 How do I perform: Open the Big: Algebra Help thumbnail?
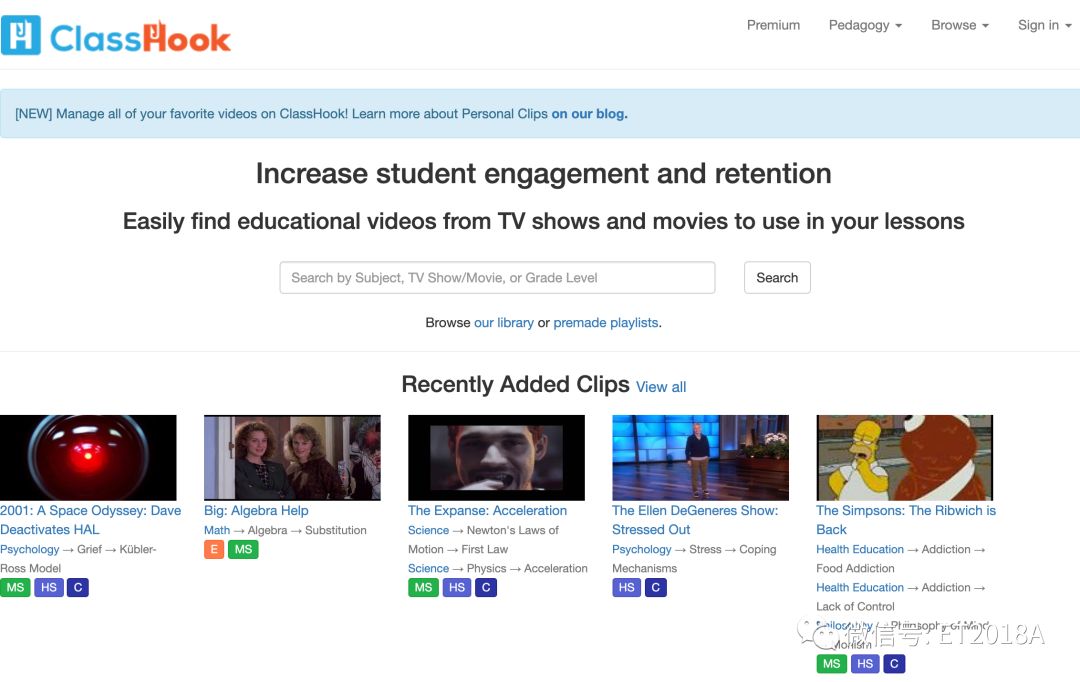[292, 457]
